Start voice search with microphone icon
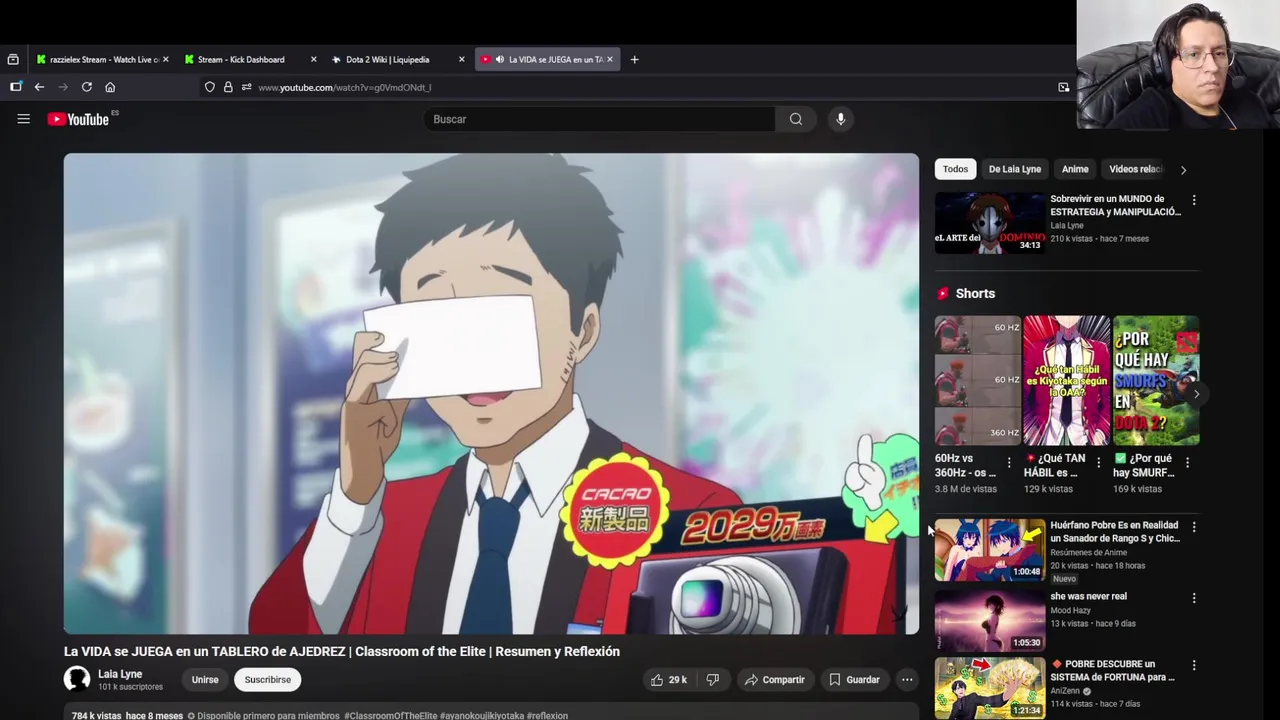The image size is (1280, 720). 840,119
